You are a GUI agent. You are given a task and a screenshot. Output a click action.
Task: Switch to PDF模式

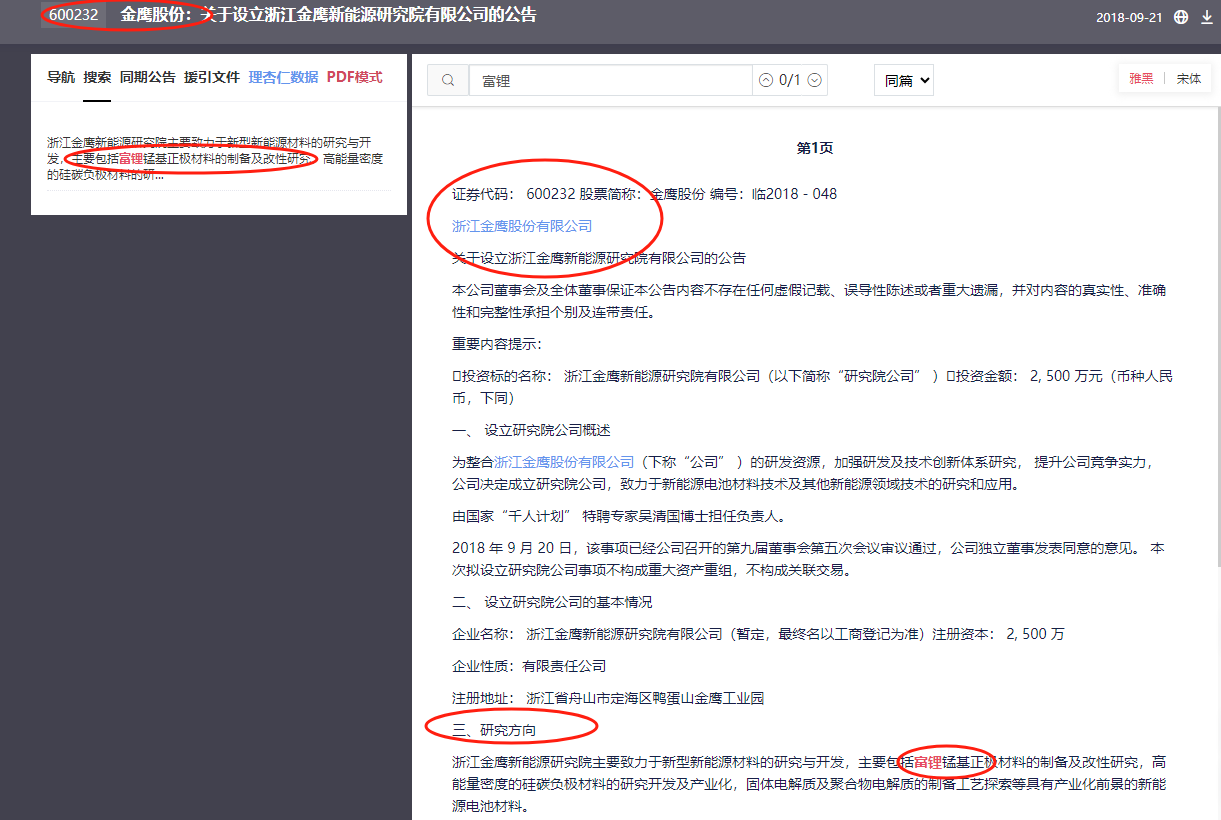354,77
